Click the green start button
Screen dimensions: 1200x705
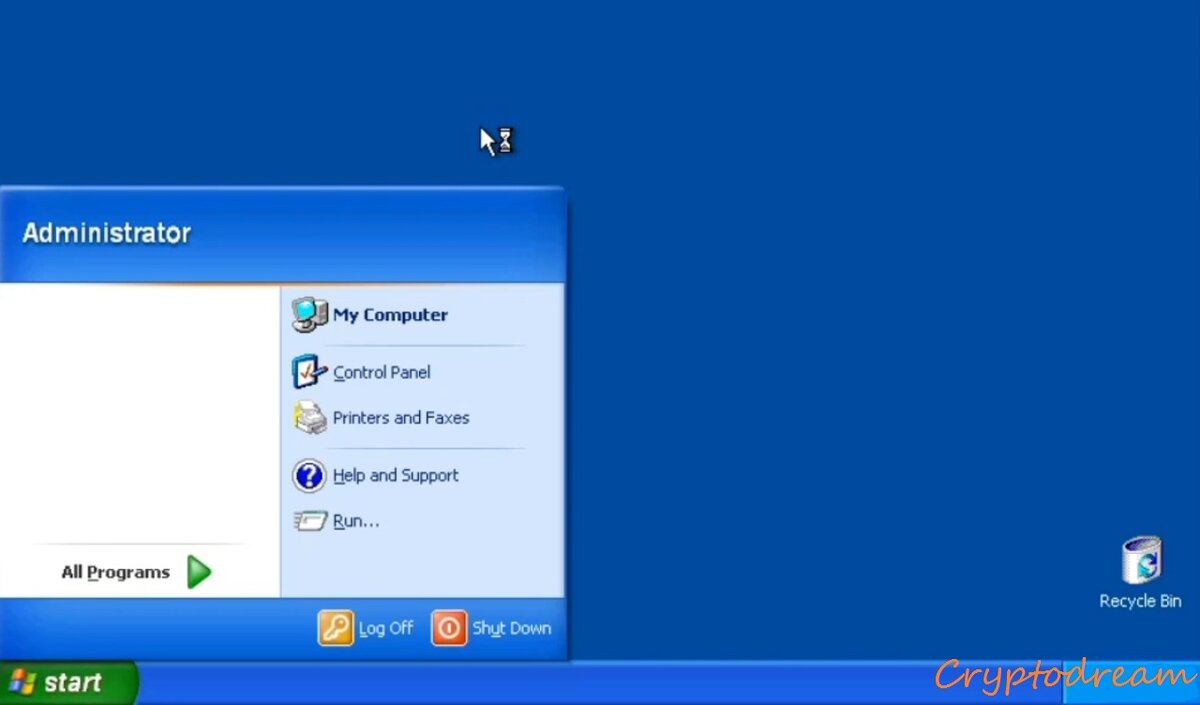coord(68,683)
